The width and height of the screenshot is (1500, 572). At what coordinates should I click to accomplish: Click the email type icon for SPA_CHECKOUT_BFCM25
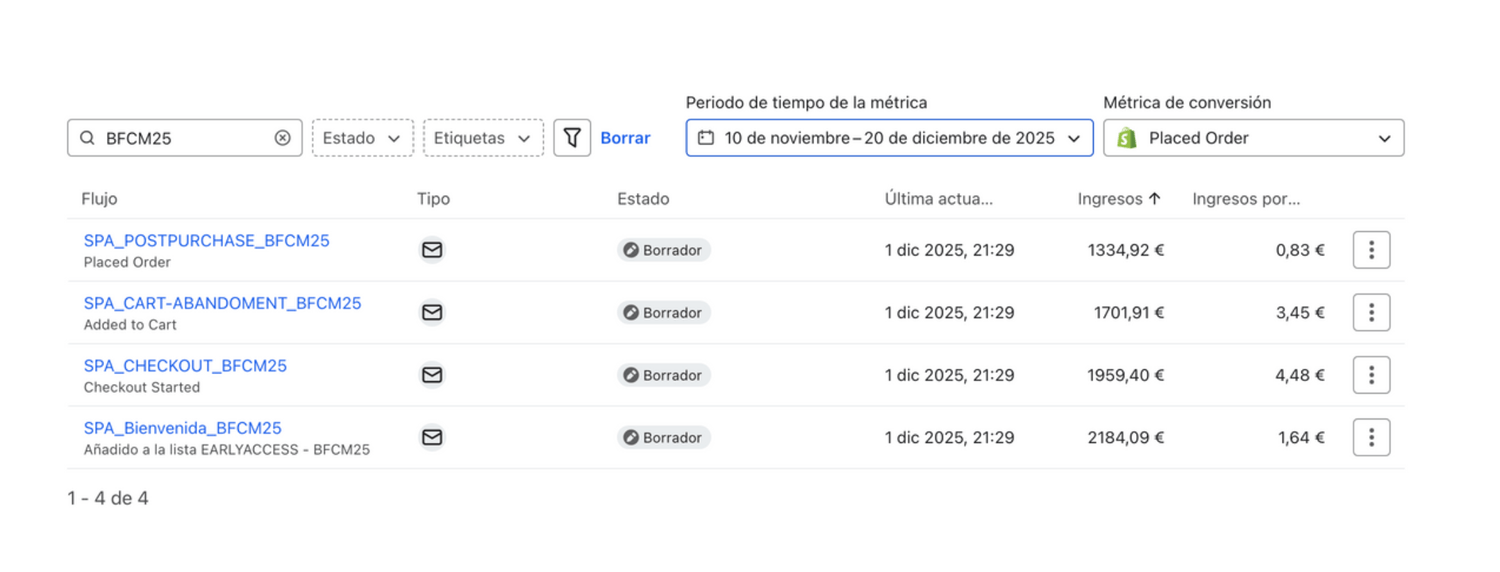click(x=432, y=375)
